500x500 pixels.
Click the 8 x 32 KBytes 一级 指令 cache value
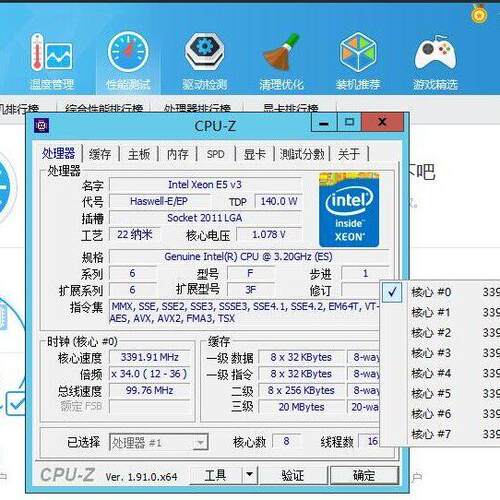[x=301, y=374]
